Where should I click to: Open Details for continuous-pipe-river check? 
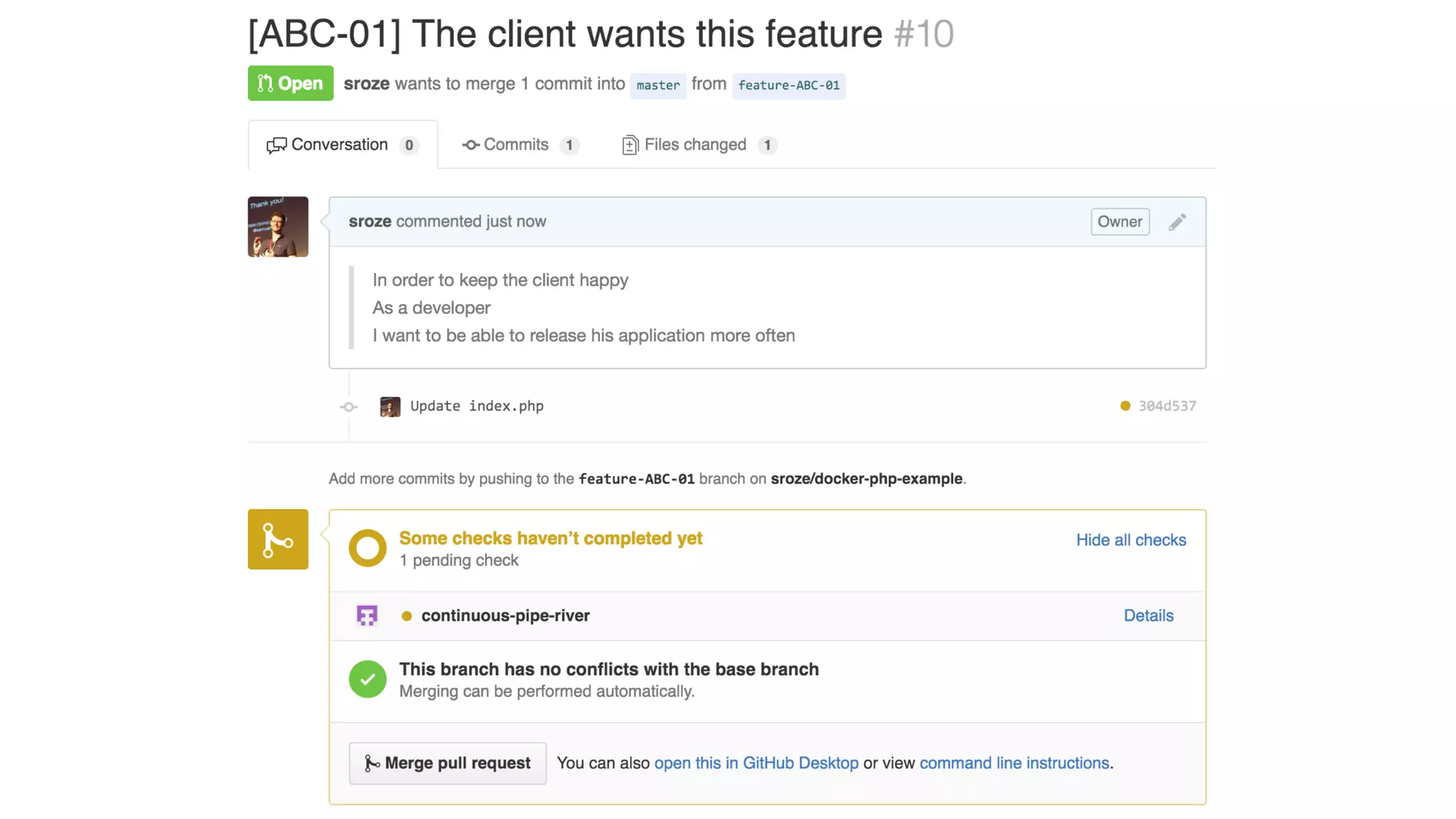[x=1148, y=616]
